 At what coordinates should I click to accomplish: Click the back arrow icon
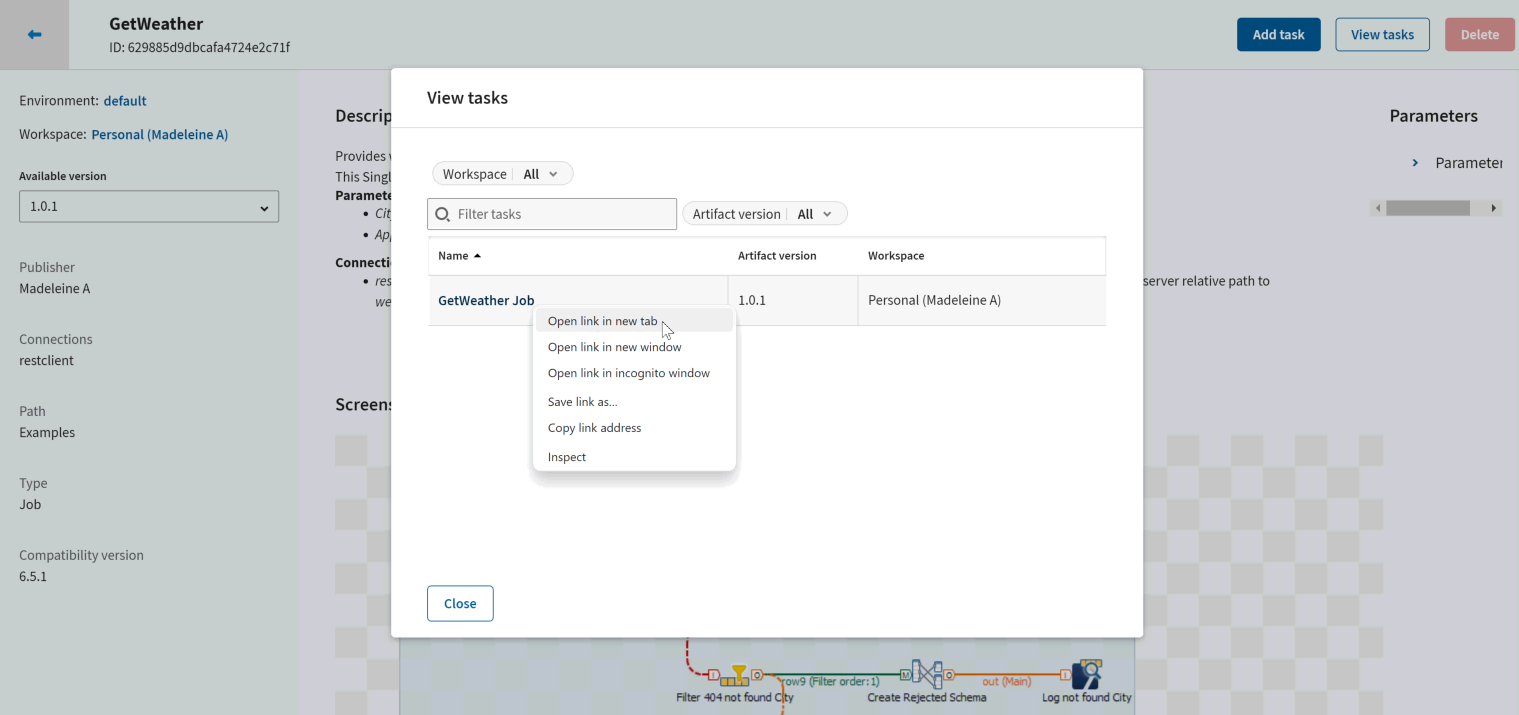pos(35,35)
